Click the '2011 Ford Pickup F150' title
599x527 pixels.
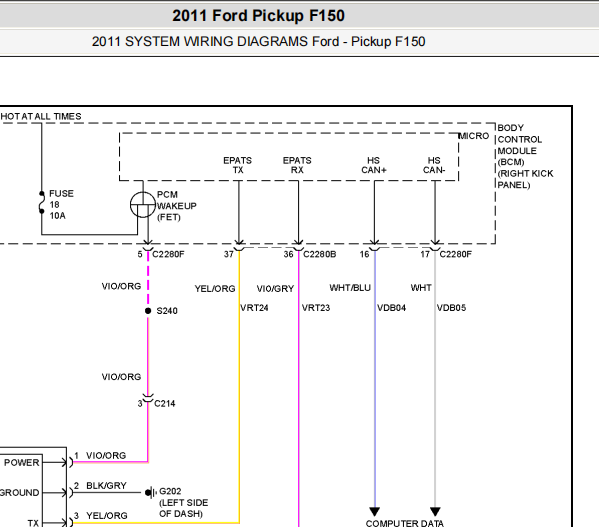coord(258,16)
